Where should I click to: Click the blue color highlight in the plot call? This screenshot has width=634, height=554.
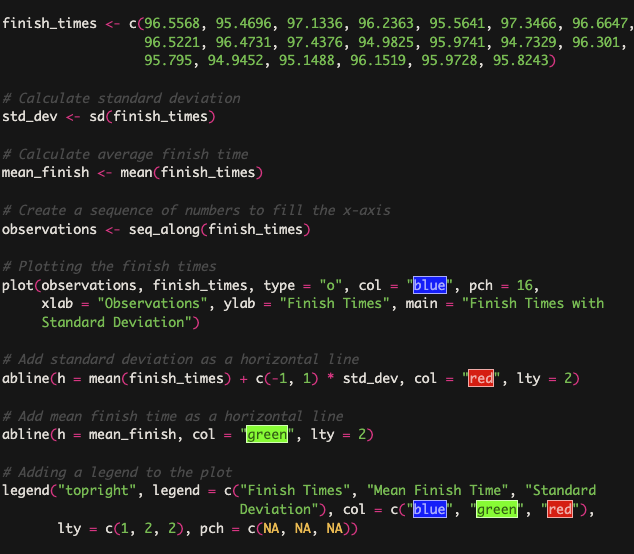(430, 285)
